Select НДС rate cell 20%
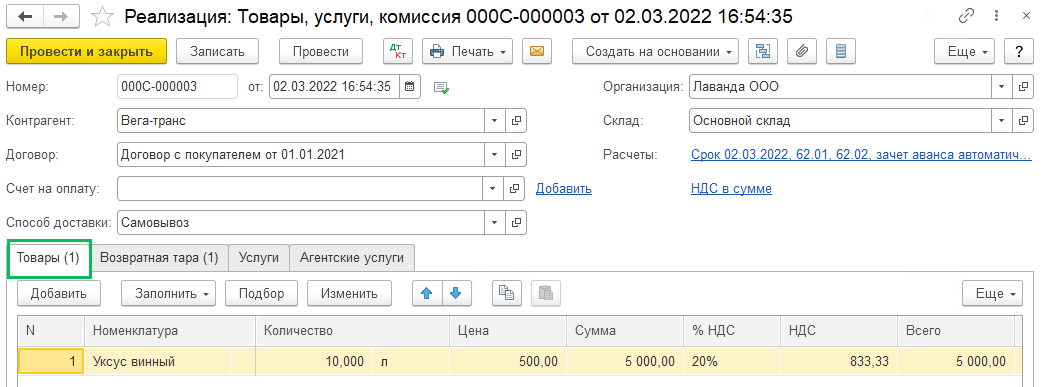Image resolution: width=1043 pixels, height=387 pixels. (732, 362)
